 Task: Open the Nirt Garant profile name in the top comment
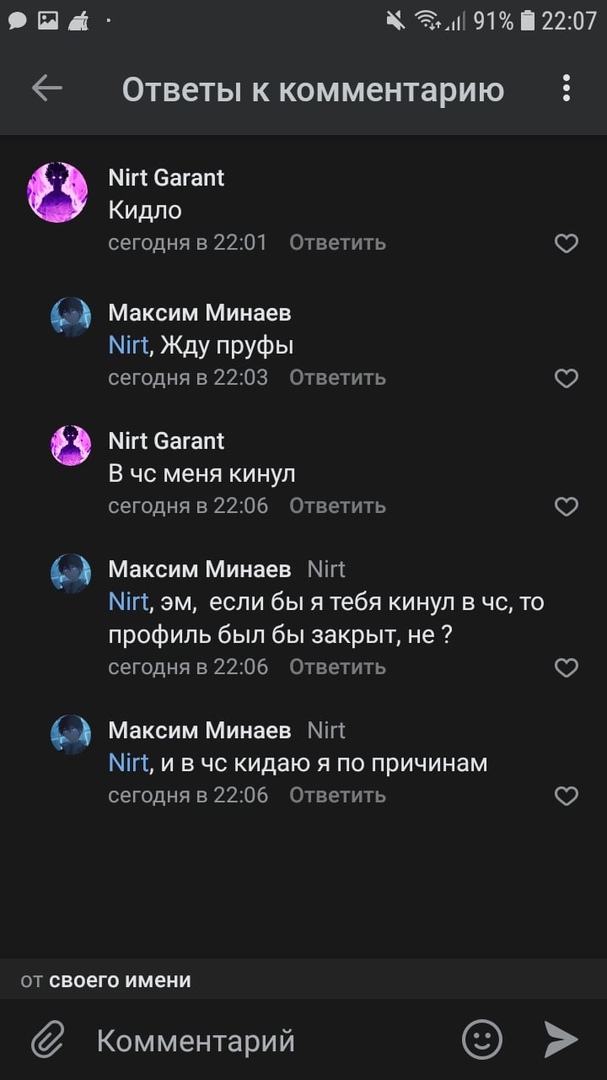click(x=166, y=178)
